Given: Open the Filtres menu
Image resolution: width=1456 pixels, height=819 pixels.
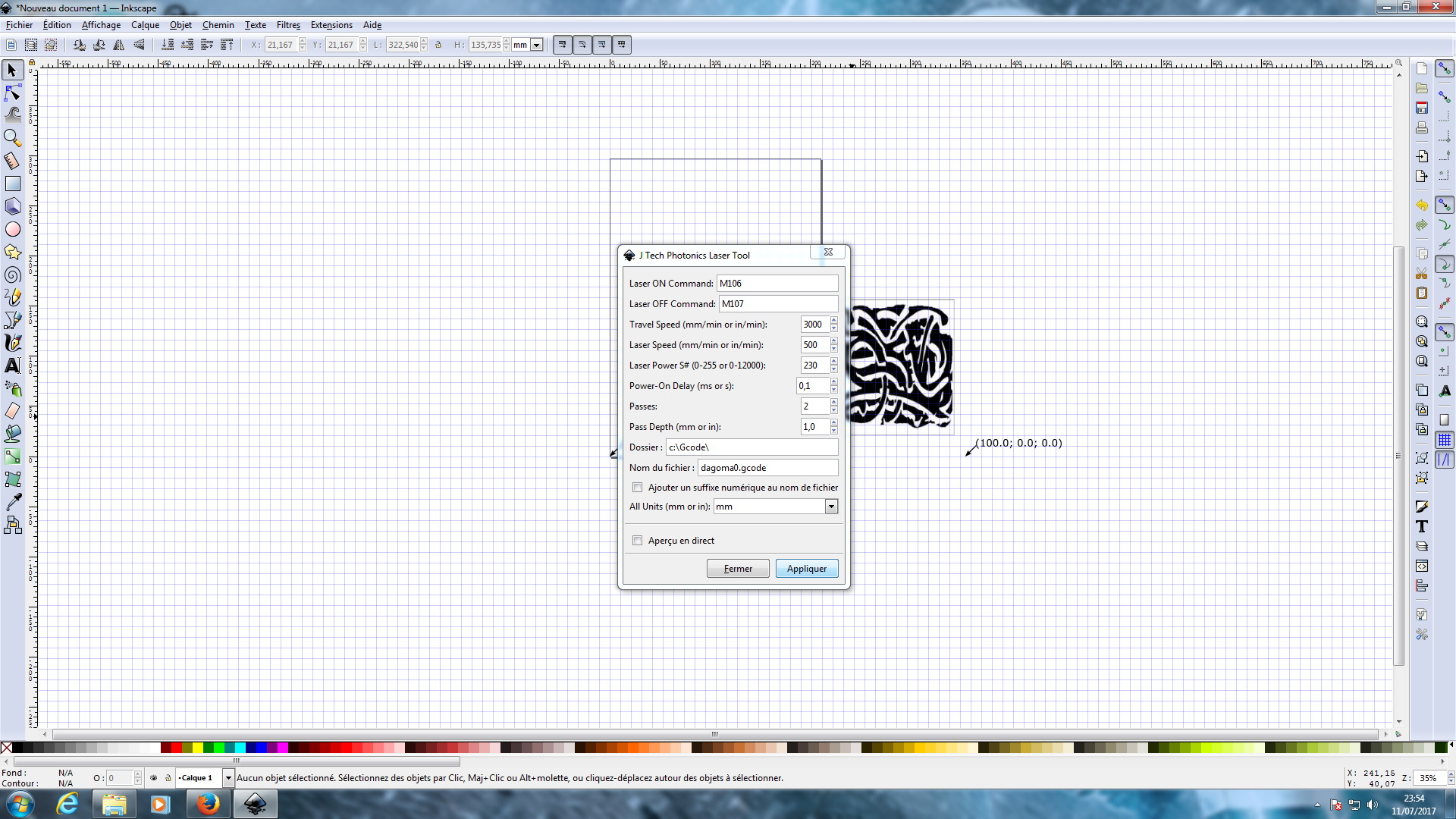Looking at the screenshot, I should (288, 25).
